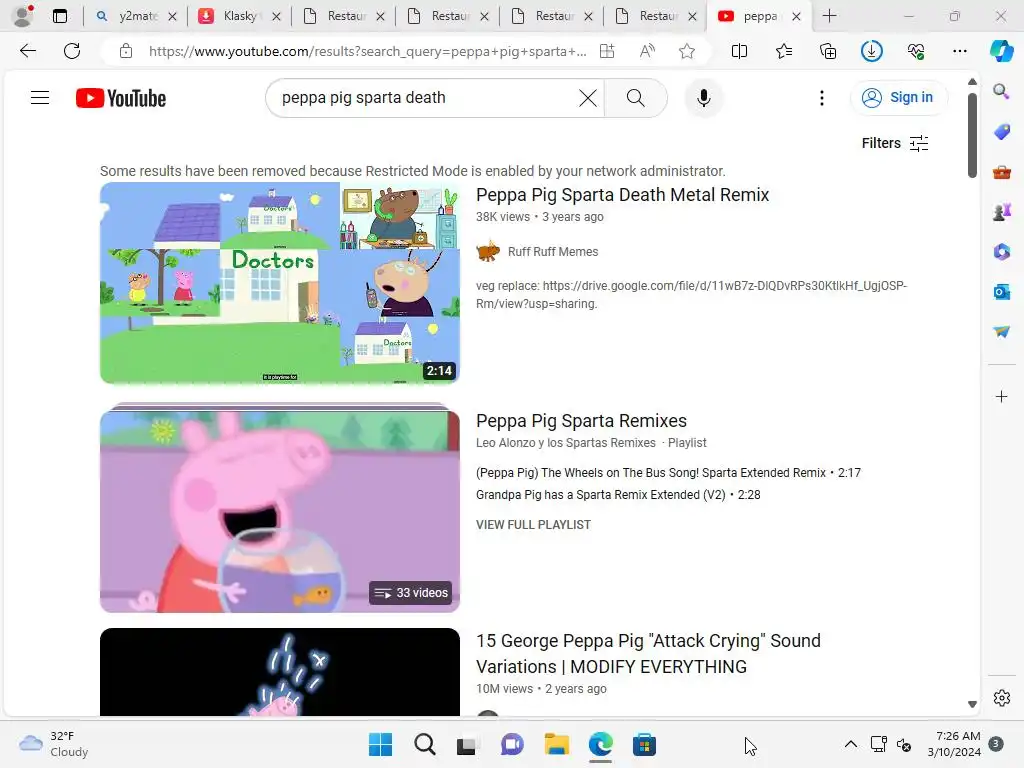Screen dimensions: 1024x768
Task: Search with your voice microphone button
Action: pyautogui.click(x=703, y=98)
